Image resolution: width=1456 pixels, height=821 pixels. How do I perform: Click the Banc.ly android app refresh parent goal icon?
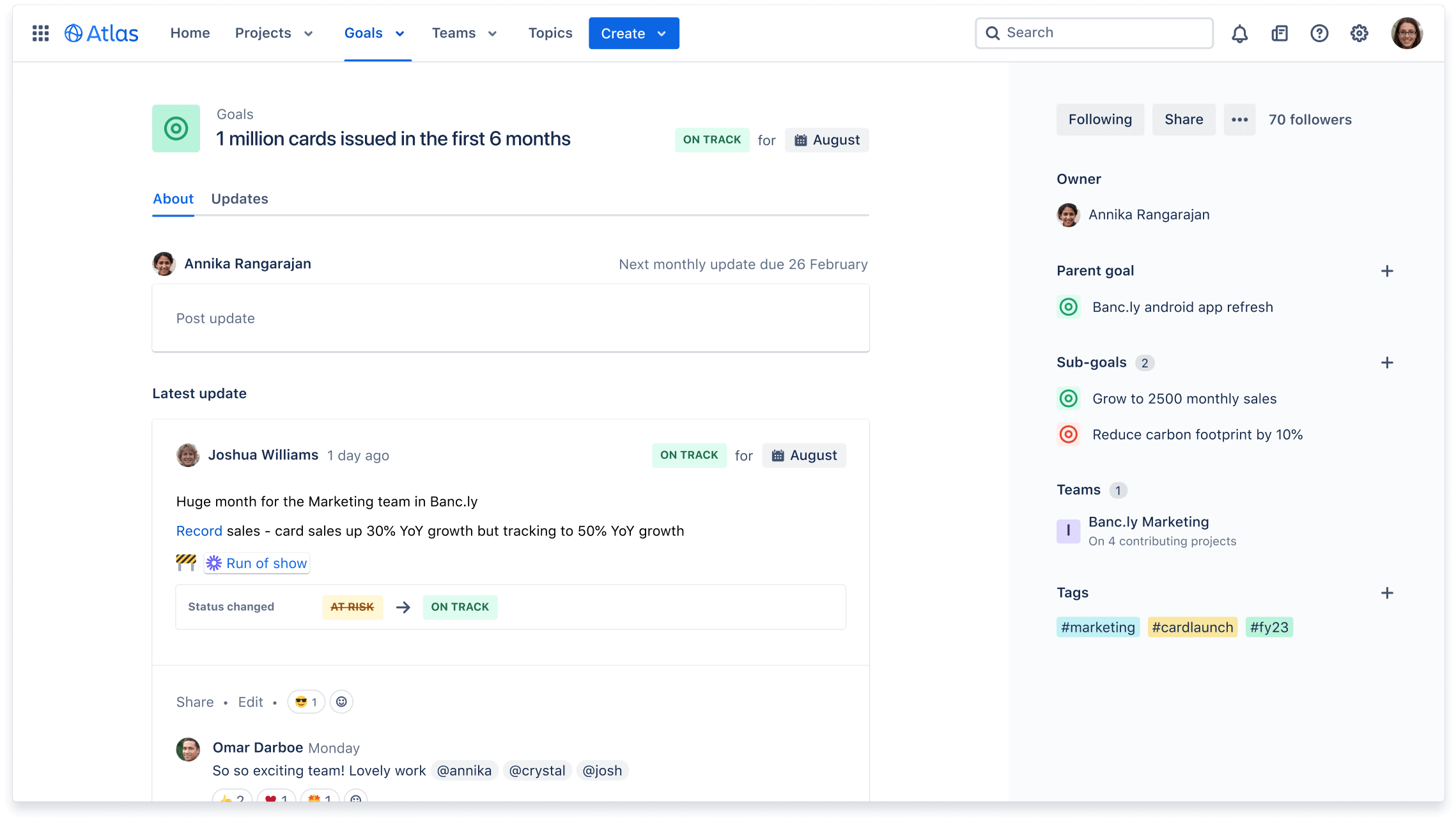click(1068, 307)
